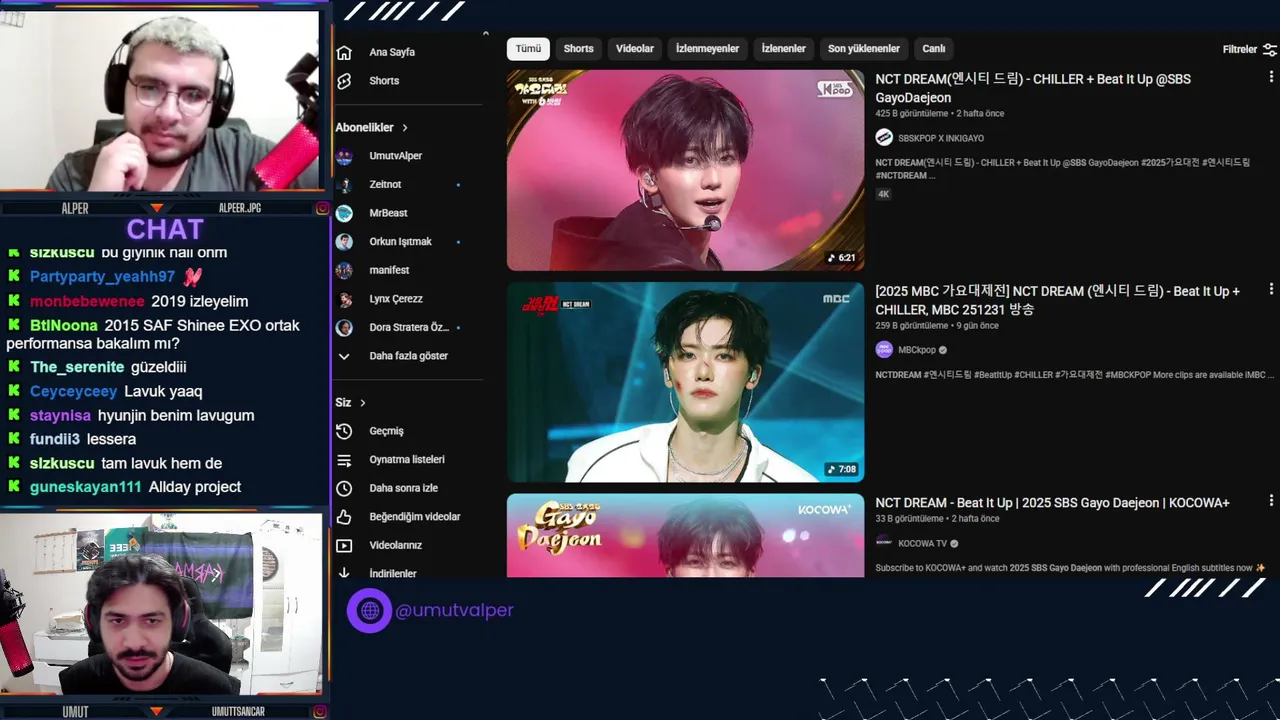Click '33 B görüntüleme • 2 hafta önce' text

click(937, 519)
